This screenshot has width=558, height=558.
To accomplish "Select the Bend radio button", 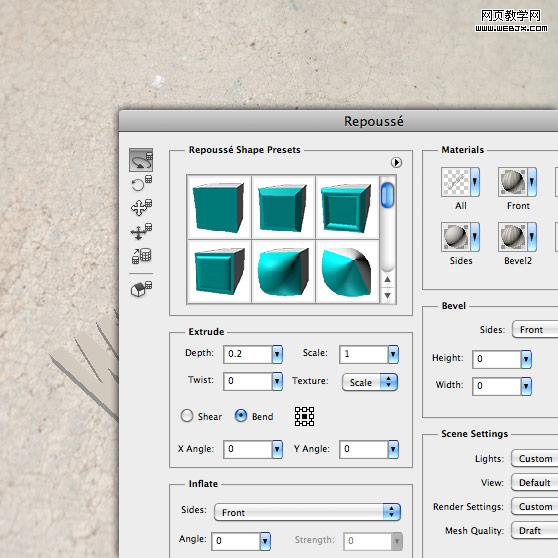I will tap(241, 416).
